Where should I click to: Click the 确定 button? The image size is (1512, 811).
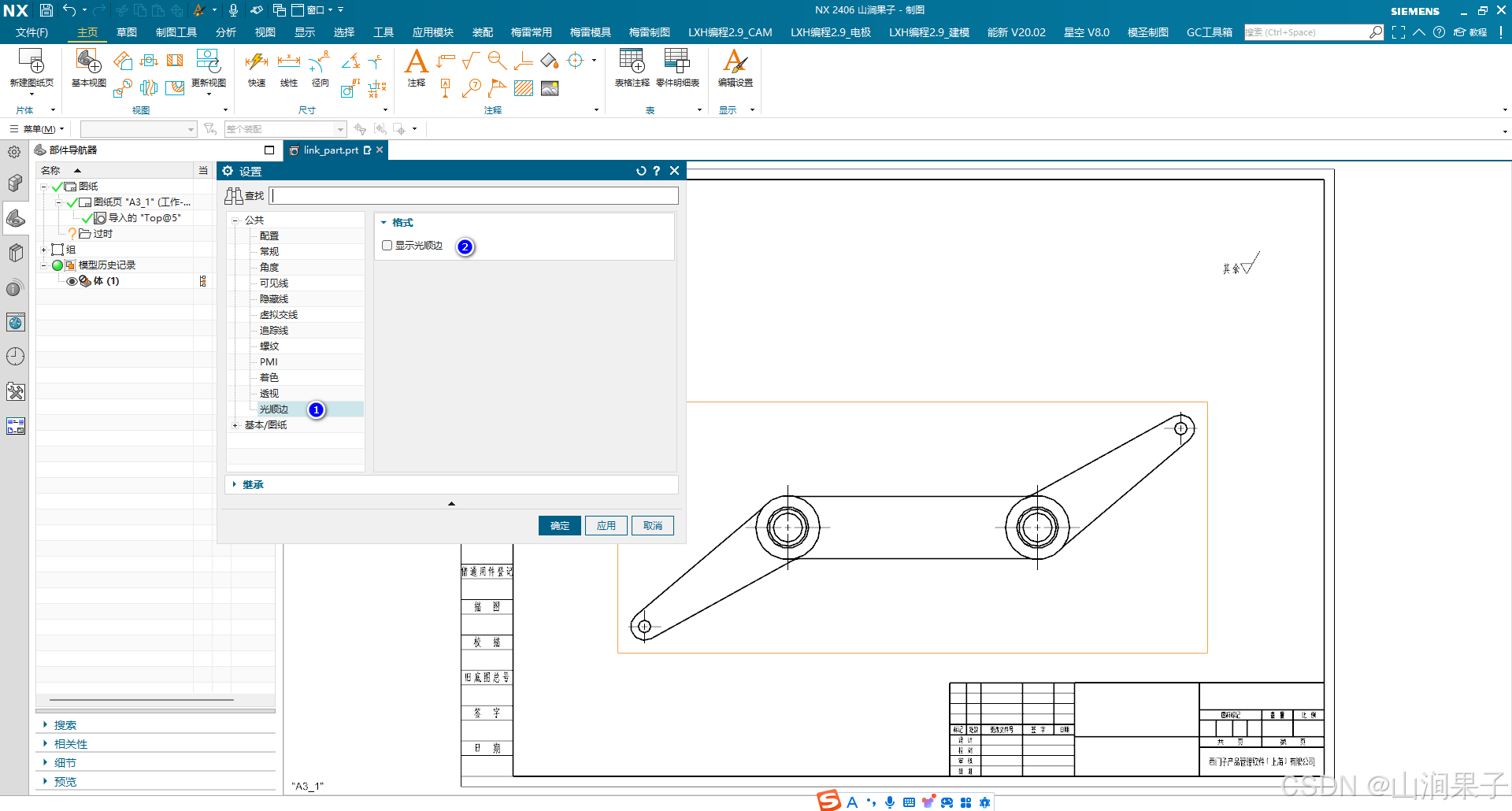[560, 526]
